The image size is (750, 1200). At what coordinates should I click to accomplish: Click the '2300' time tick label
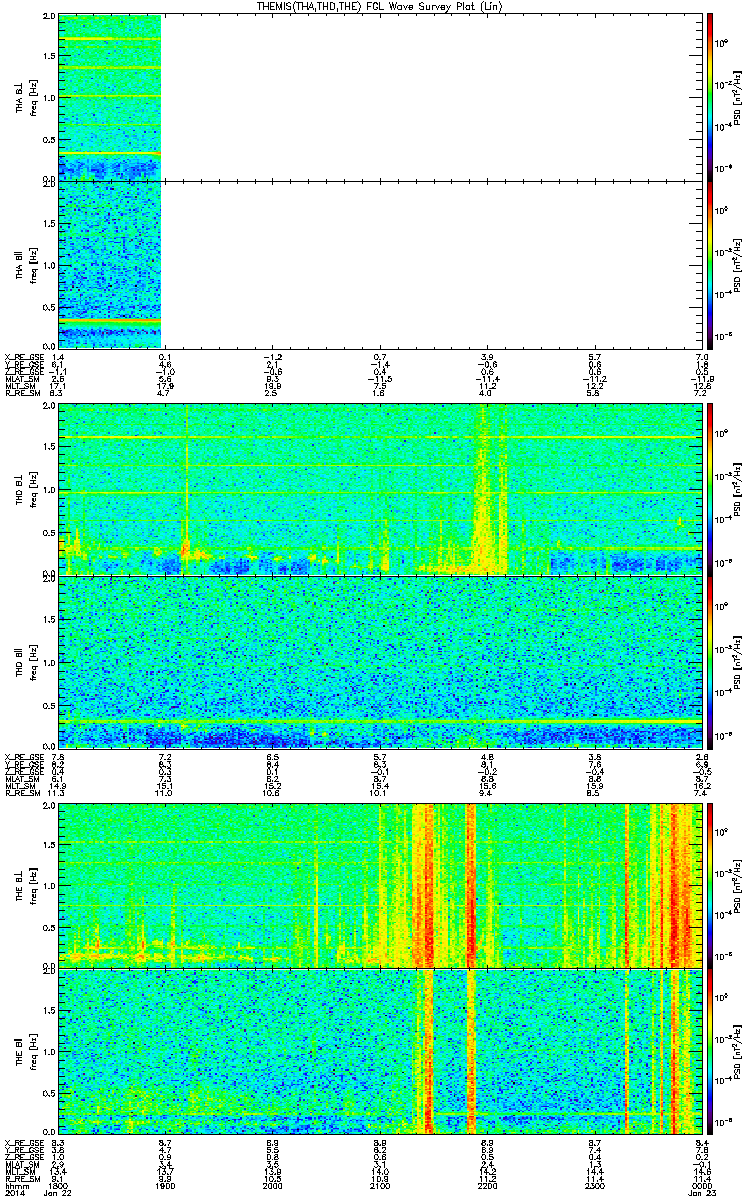click(594, 1184)
